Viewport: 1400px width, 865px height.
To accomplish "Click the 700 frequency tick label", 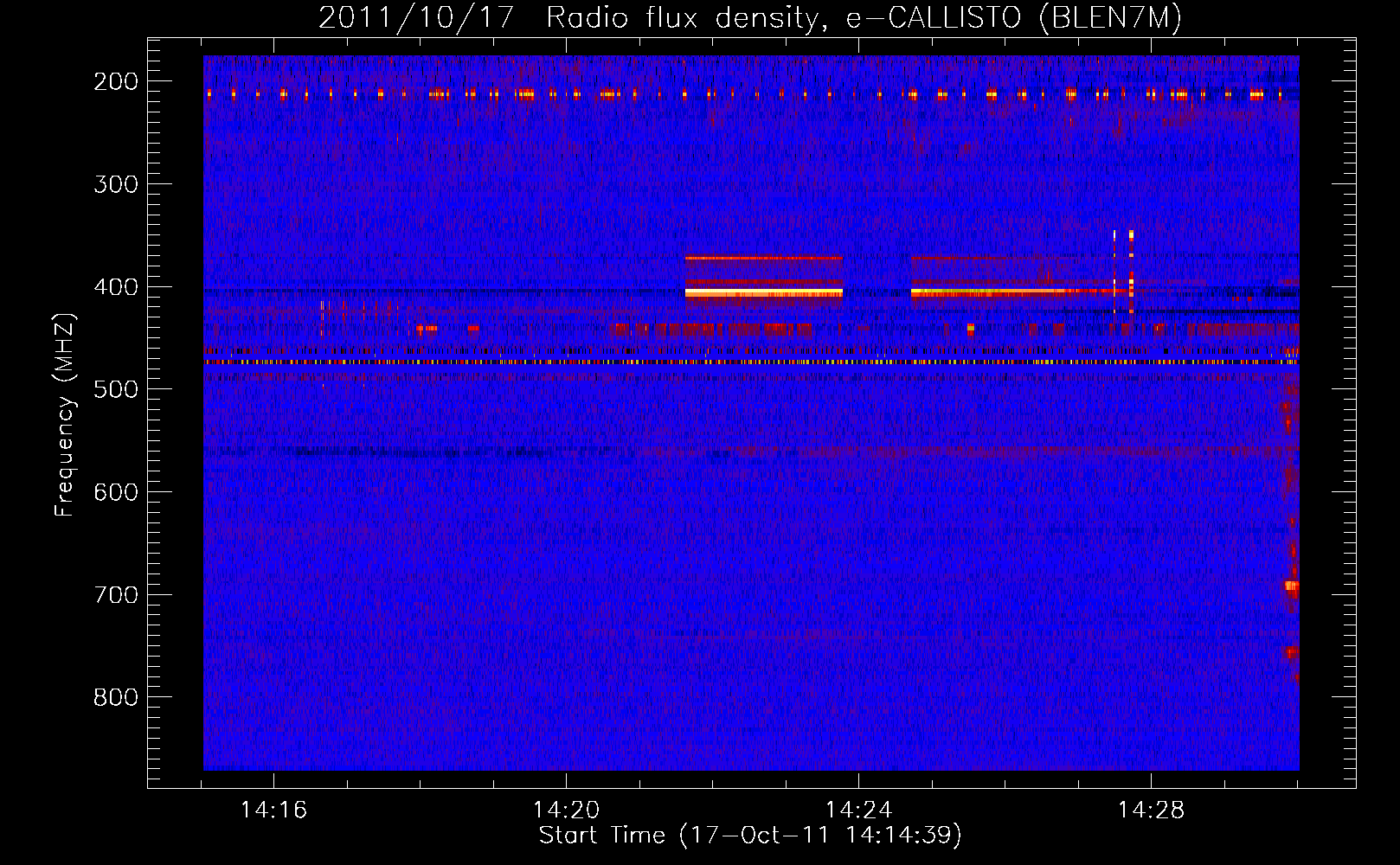I will [x=116, y=595].
